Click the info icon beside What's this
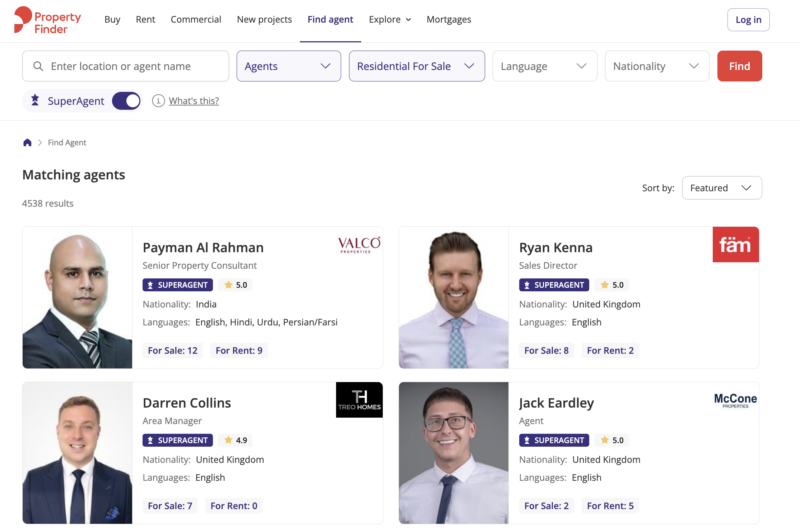The image size is (800, 531). click(x=158, y=101)
